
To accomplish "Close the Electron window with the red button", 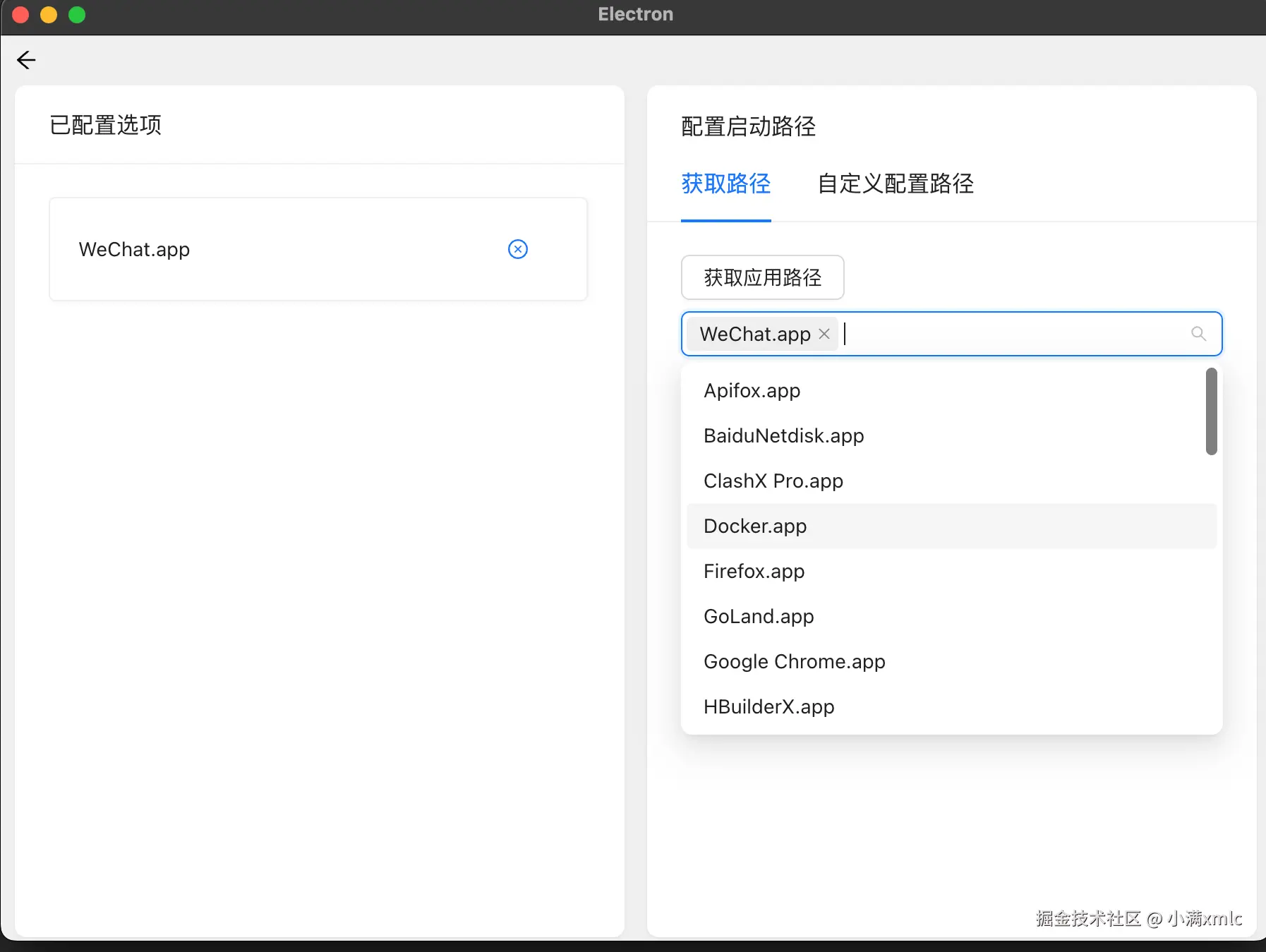I will click(x=21, y=15).
